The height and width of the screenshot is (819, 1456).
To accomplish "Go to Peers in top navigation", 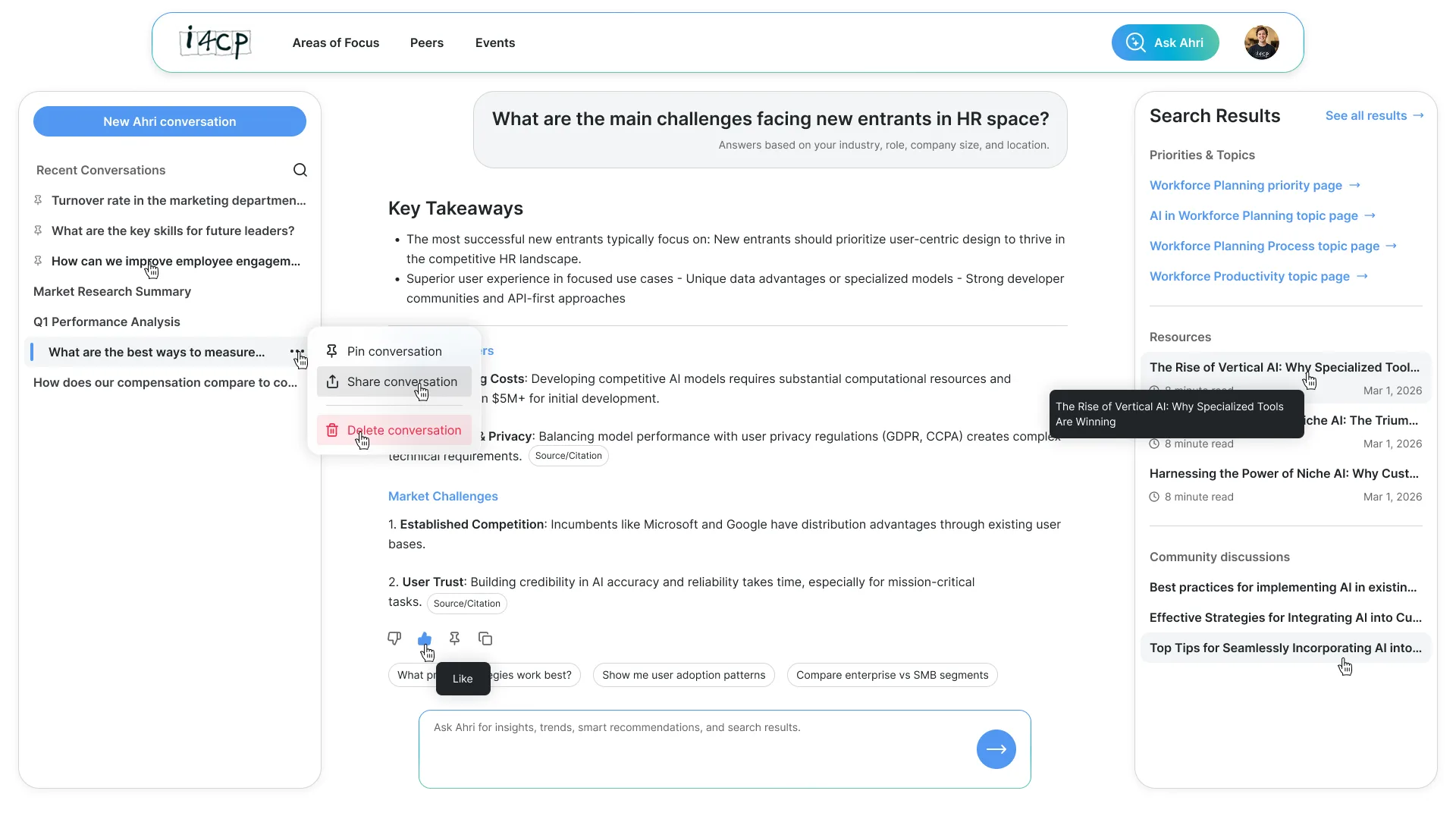I will (x=427, y=42).
